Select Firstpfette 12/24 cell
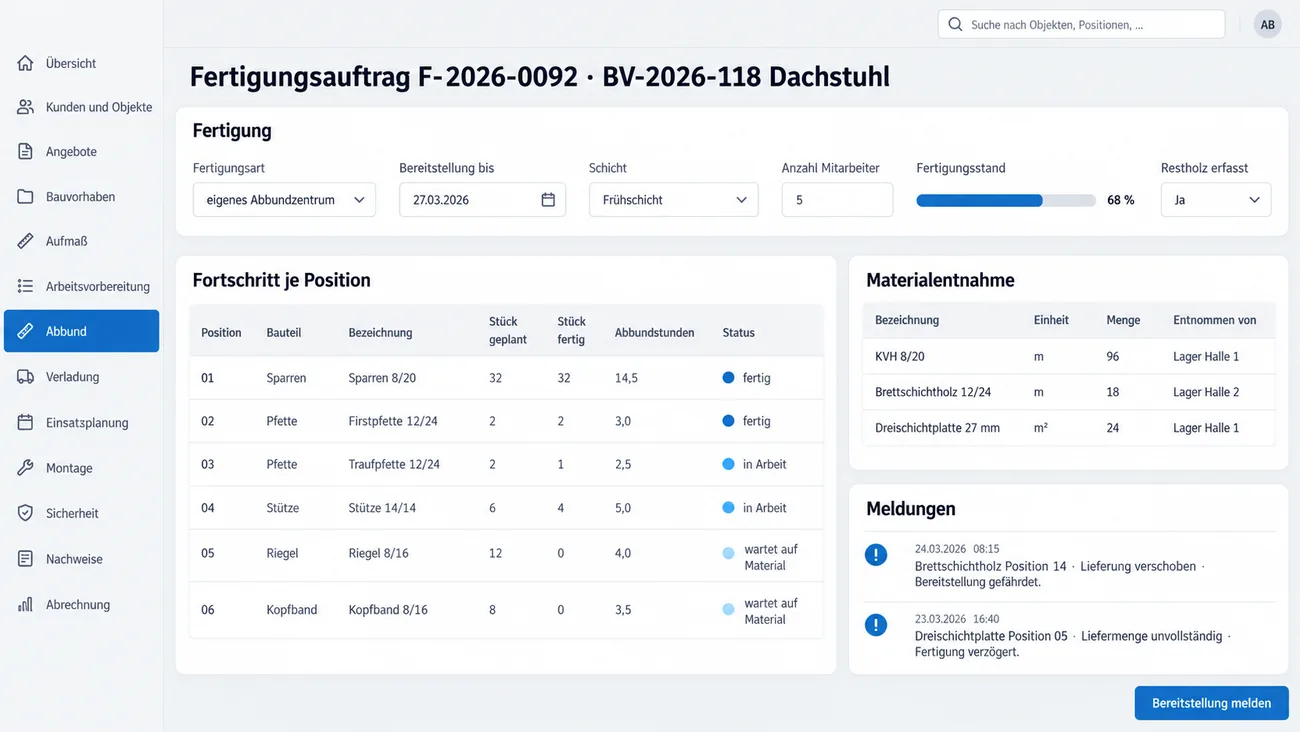This screenshot has width=1300, height=732. click(x=393, y=421)
